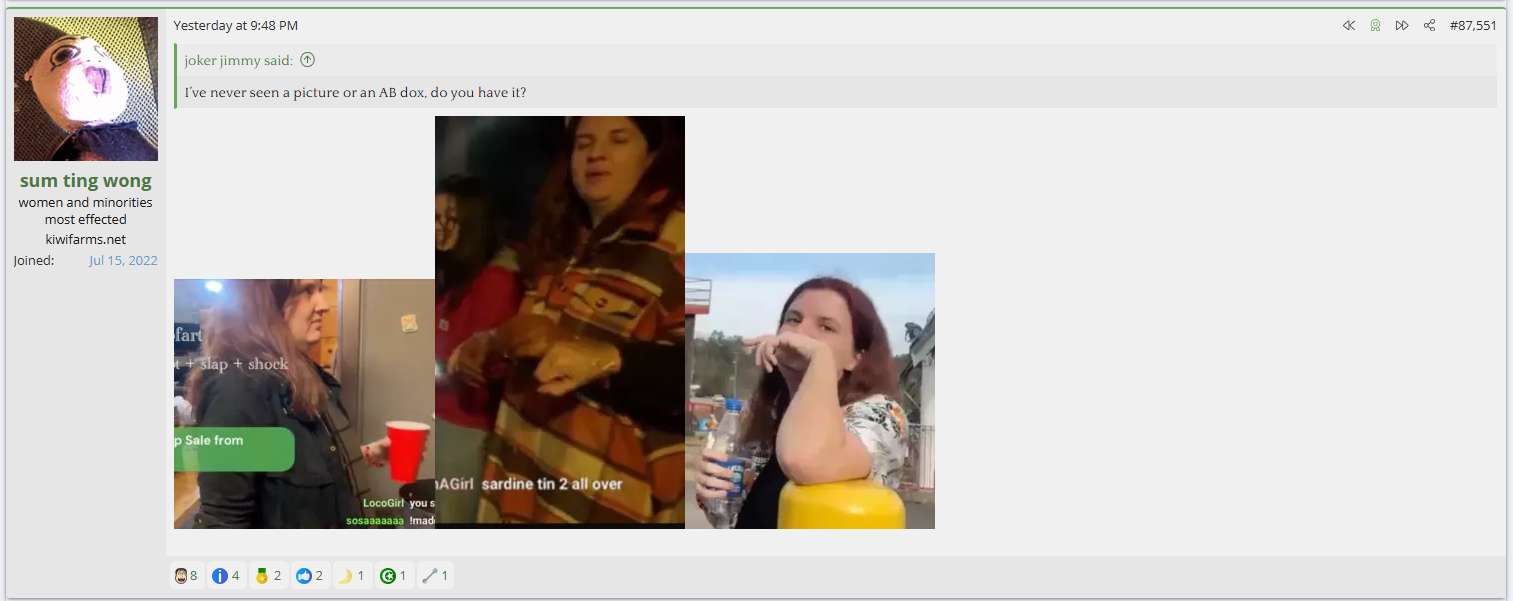Open the 'sardine tin 2 all over' image

tap(560, 322)
